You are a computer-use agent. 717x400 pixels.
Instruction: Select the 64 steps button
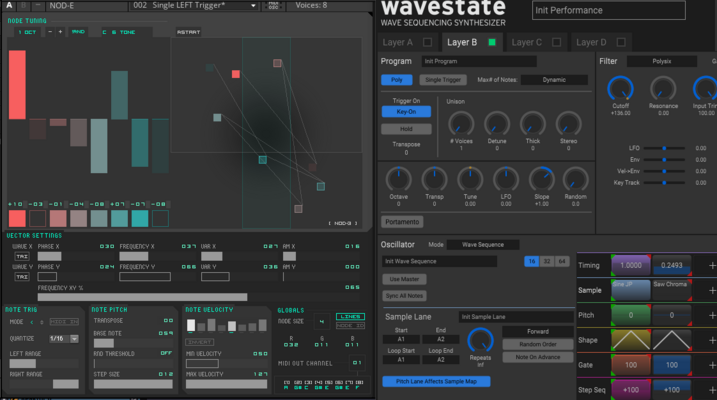point(562,261)
